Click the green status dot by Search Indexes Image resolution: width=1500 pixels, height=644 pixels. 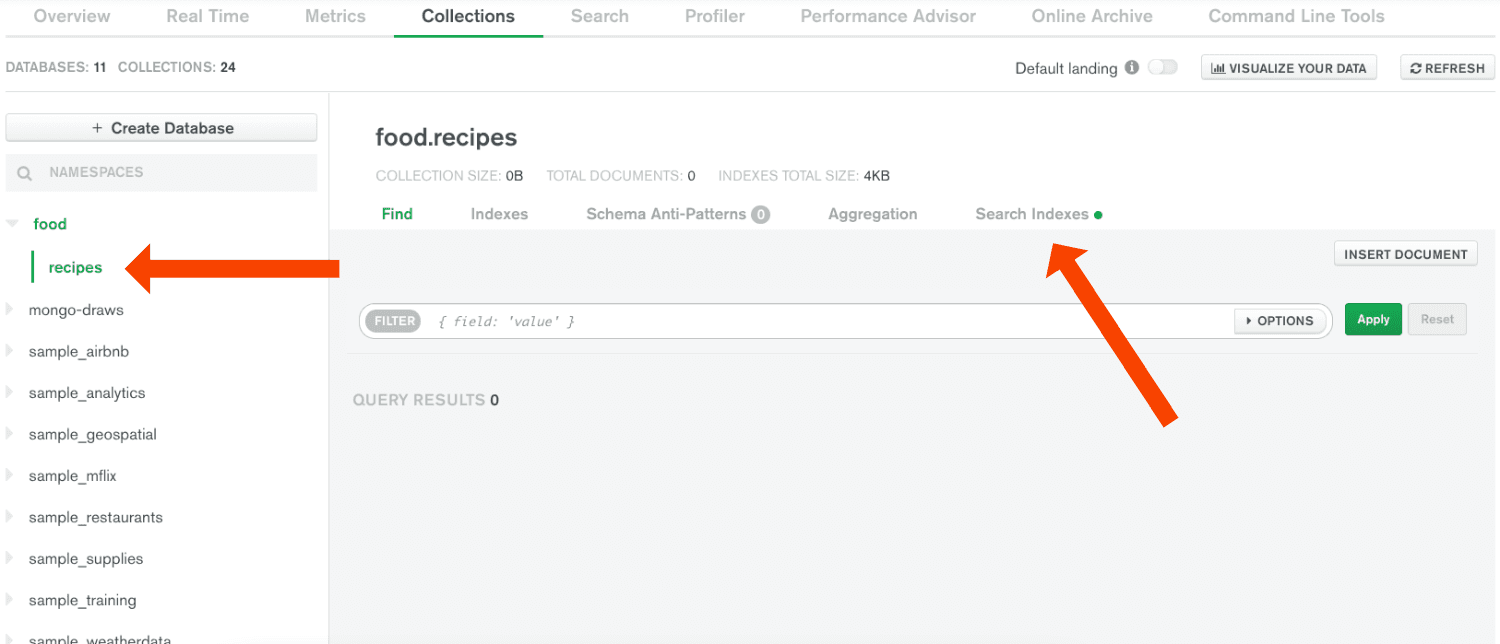coord(1098,215)
